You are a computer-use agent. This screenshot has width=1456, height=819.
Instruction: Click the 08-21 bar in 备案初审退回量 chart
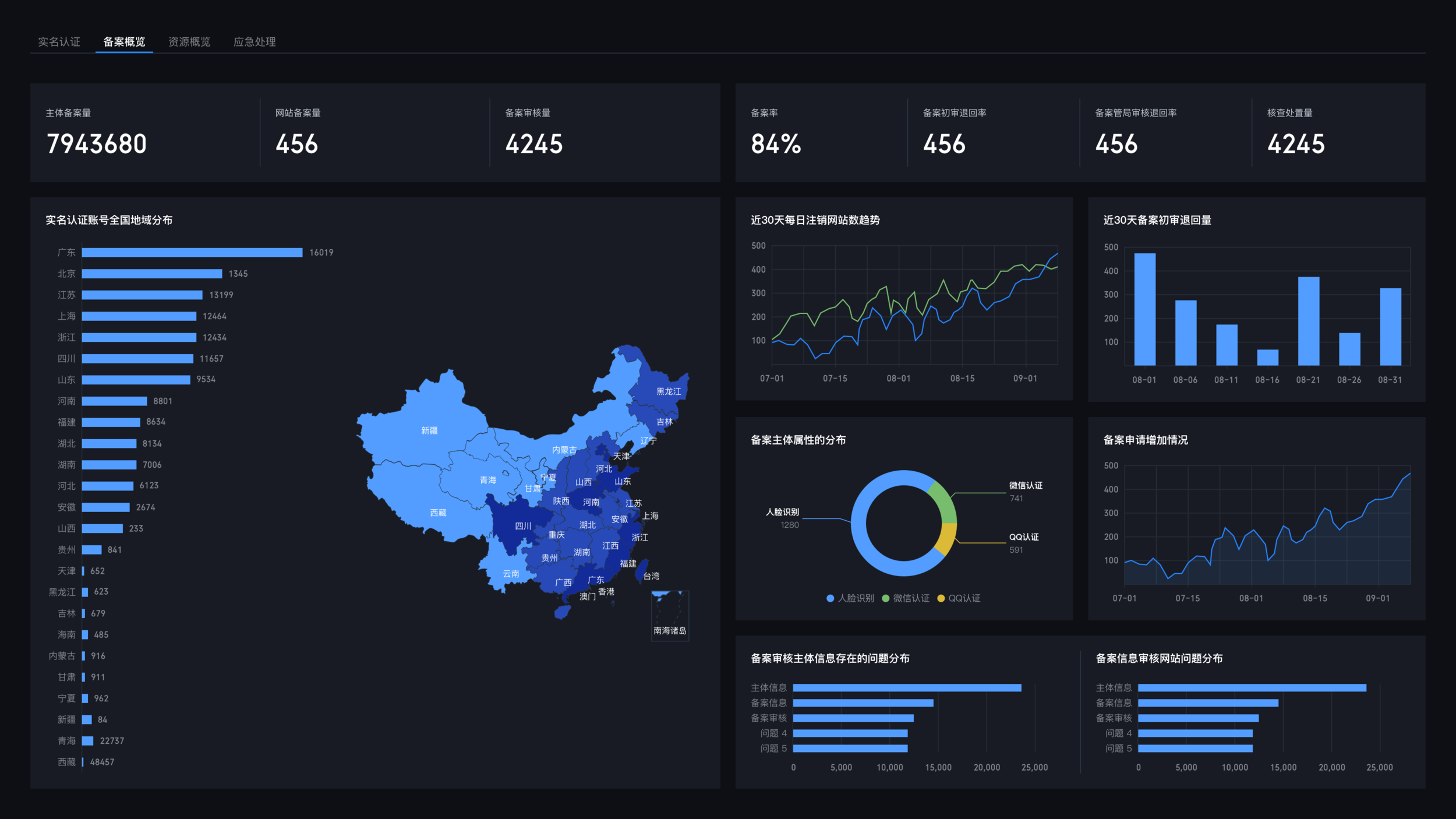click(1308, 321)
